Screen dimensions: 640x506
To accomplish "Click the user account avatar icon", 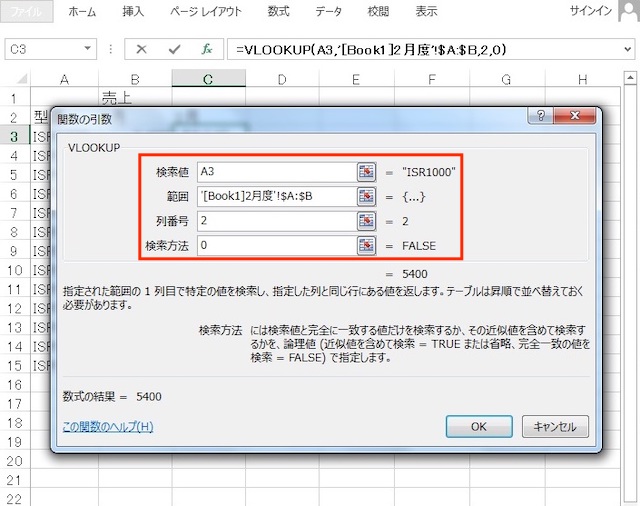I will (629, 11).
